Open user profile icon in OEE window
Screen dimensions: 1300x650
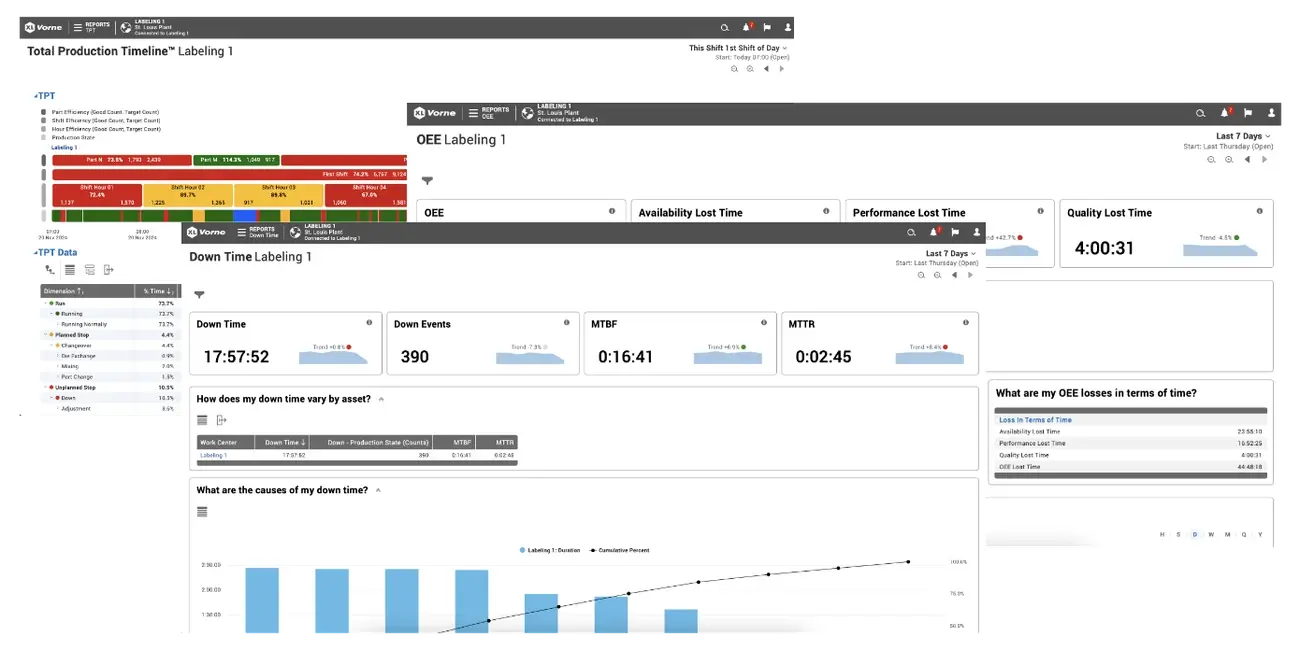pyautogui.click(x=1271, y=113)
